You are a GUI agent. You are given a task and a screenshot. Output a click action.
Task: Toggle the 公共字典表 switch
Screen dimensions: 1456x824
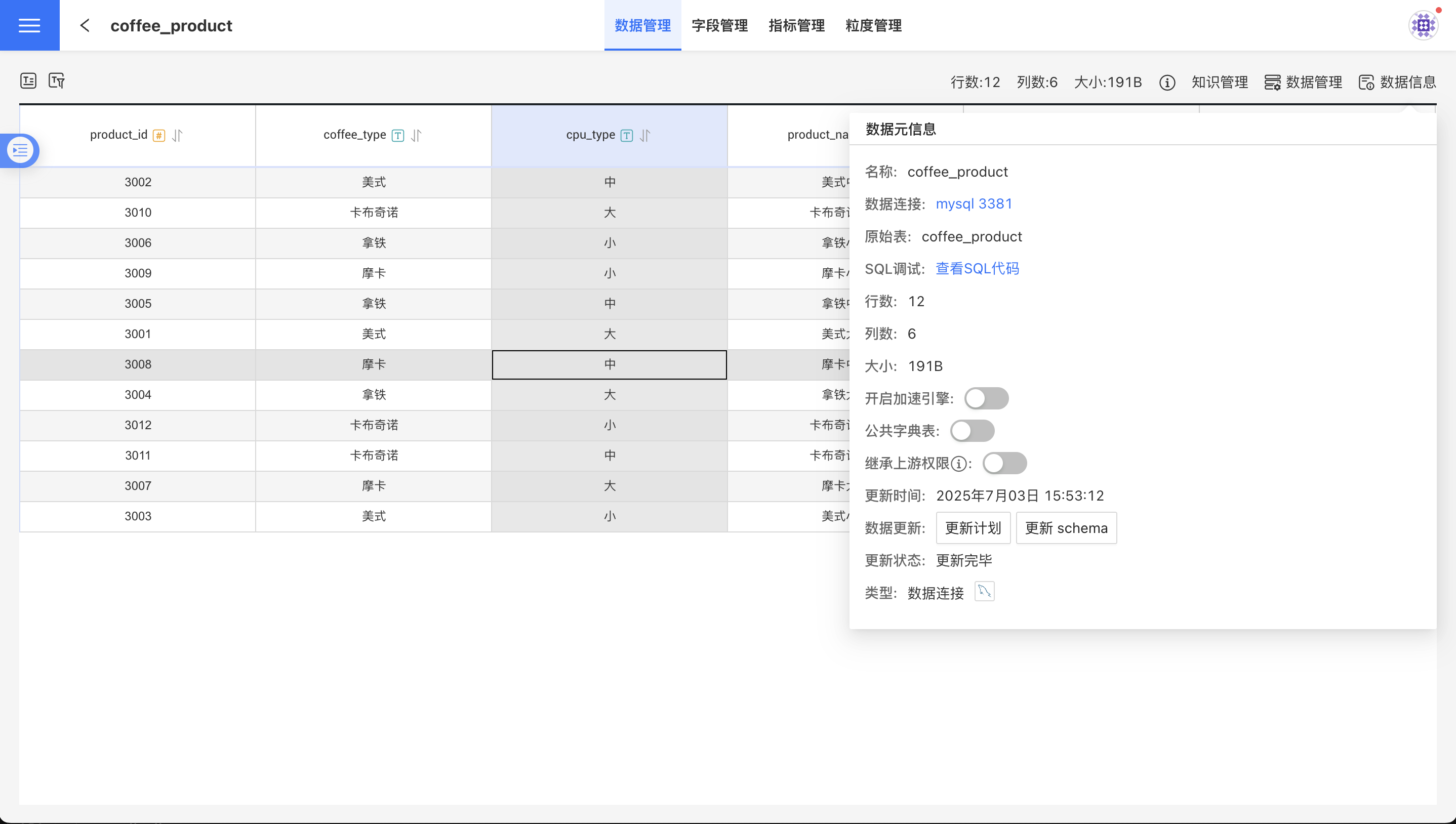[x=972, y=431]
